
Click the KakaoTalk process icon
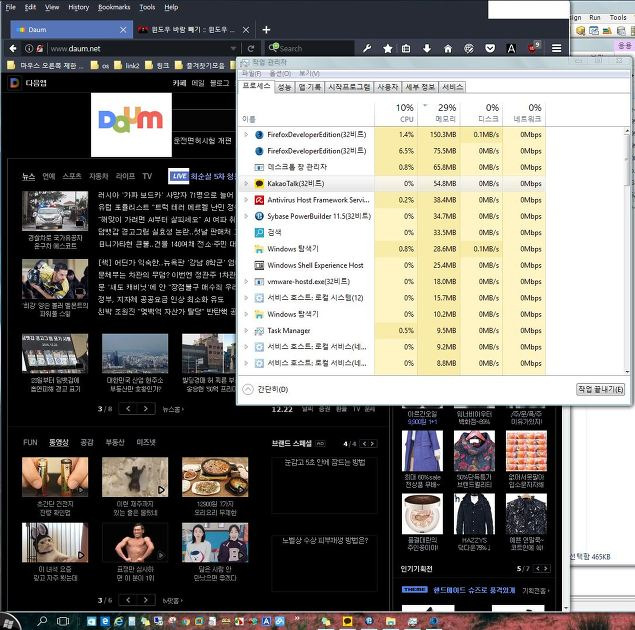[x=259, y=183]
